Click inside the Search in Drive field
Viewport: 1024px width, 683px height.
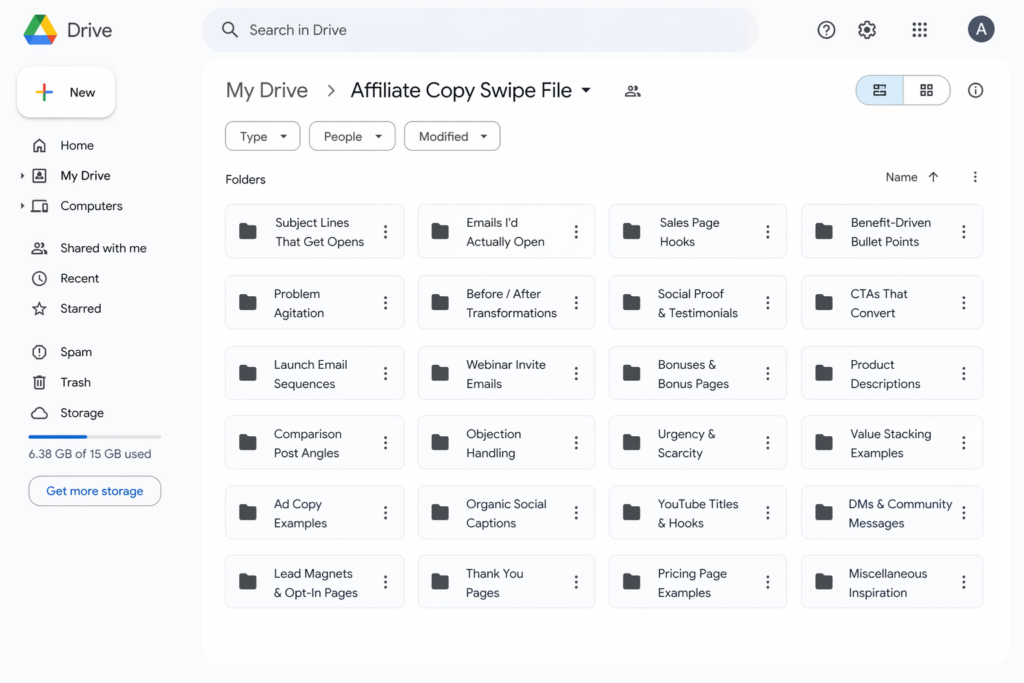480,30
